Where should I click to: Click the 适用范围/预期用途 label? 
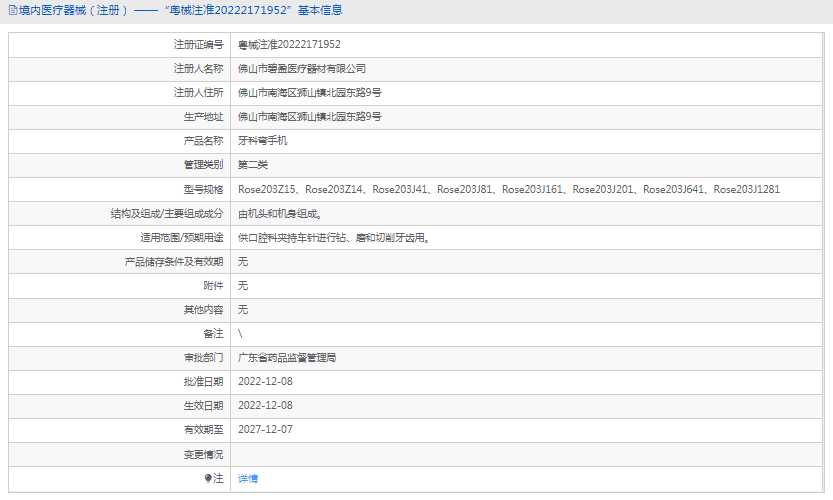182,238
